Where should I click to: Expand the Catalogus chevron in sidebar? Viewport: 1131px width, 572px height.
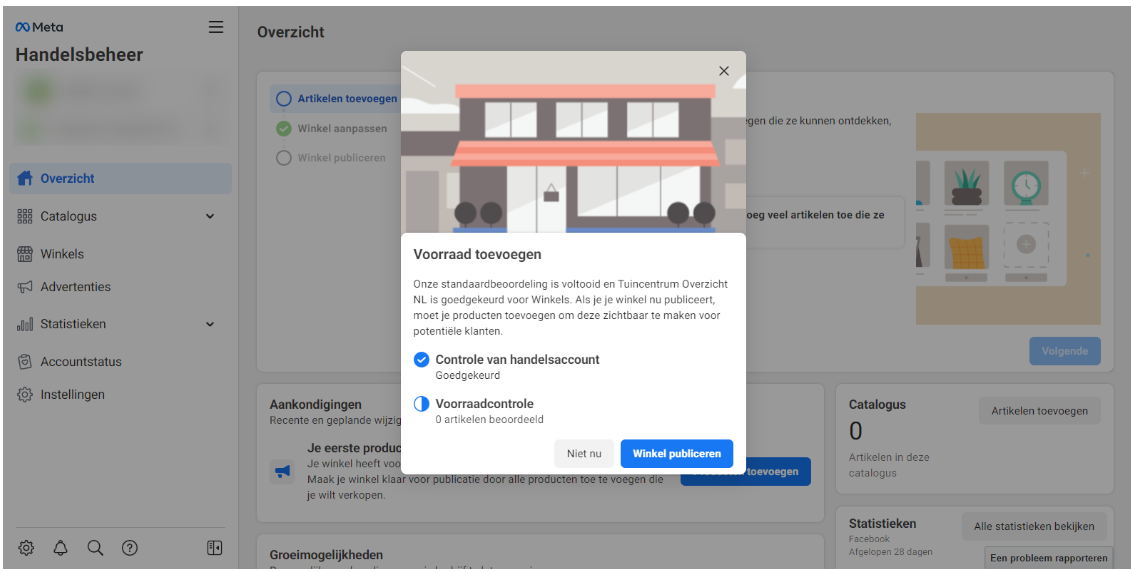pos(210,216)
